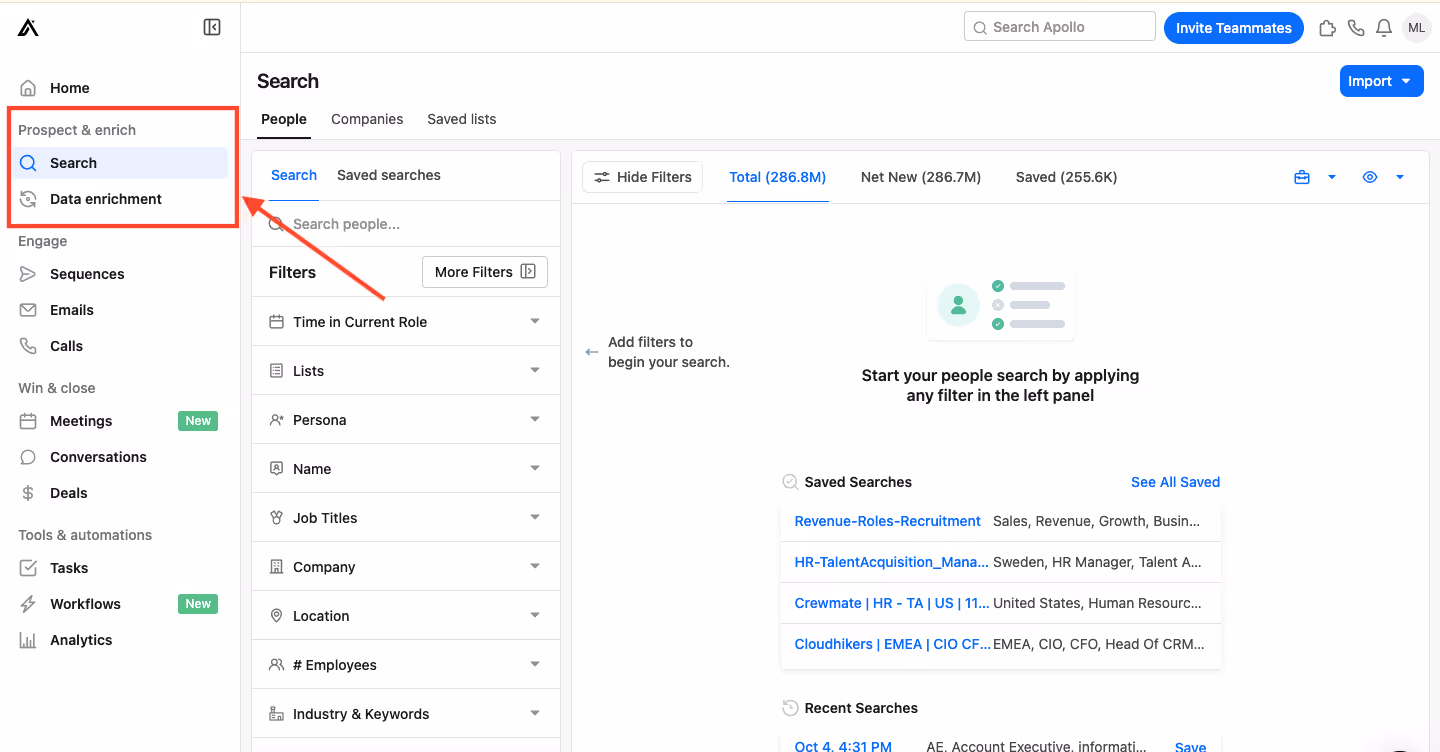
Task: Select the Total (286.8M) tab
Action: pos(778,177)
